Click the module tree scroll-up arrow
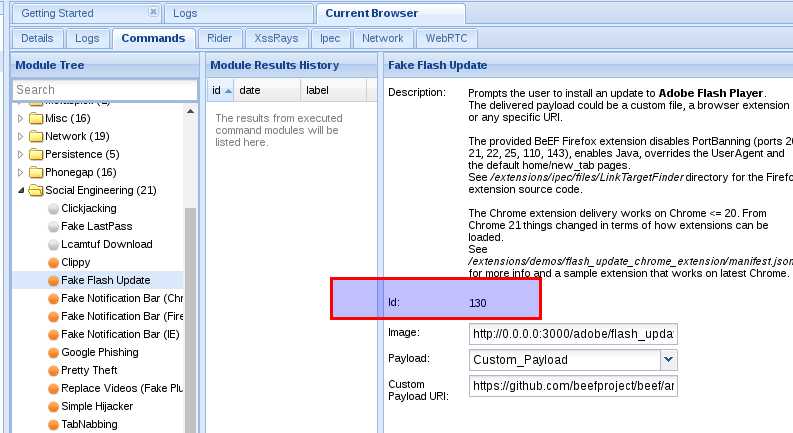 point(190,111)
